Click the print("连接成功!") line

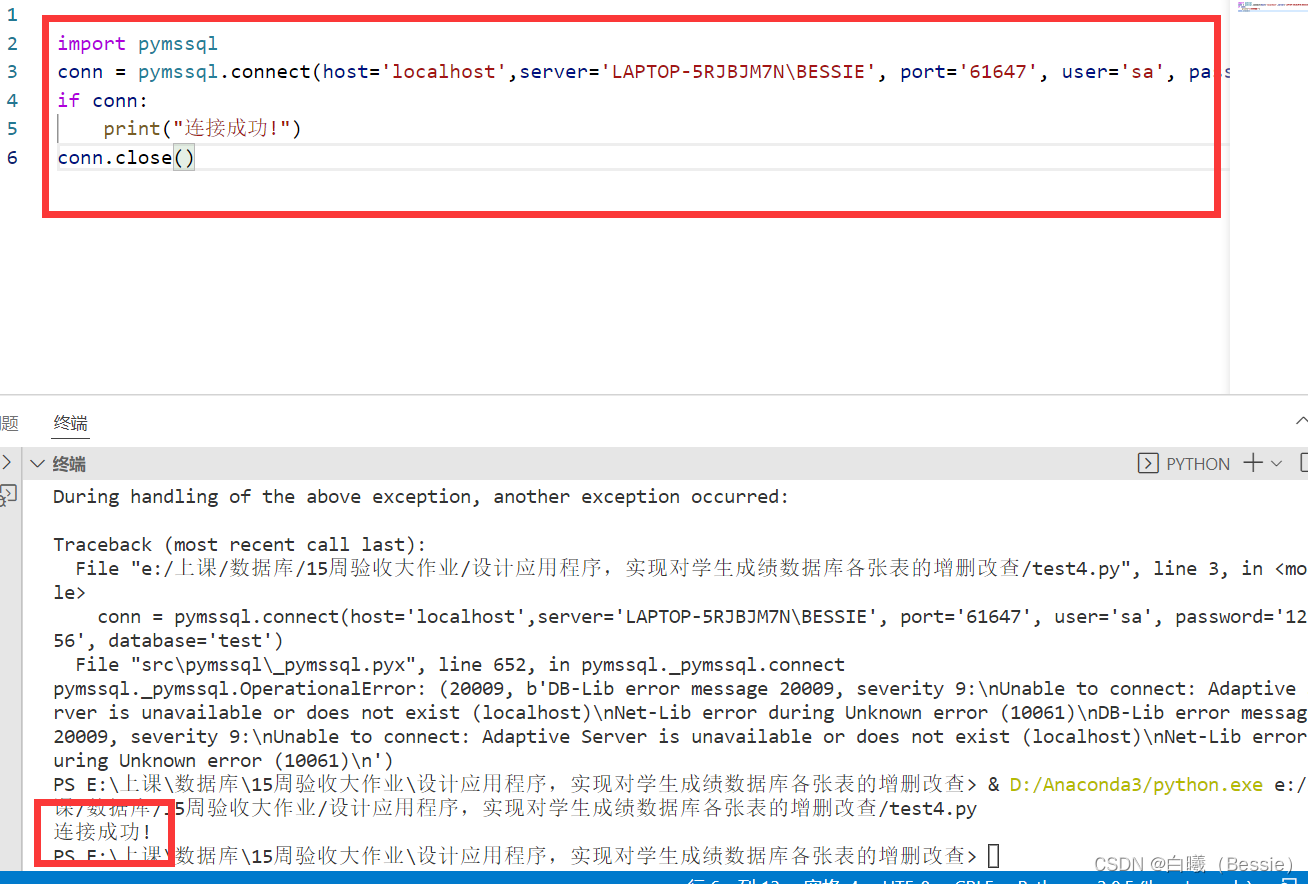tap(202, 129)
